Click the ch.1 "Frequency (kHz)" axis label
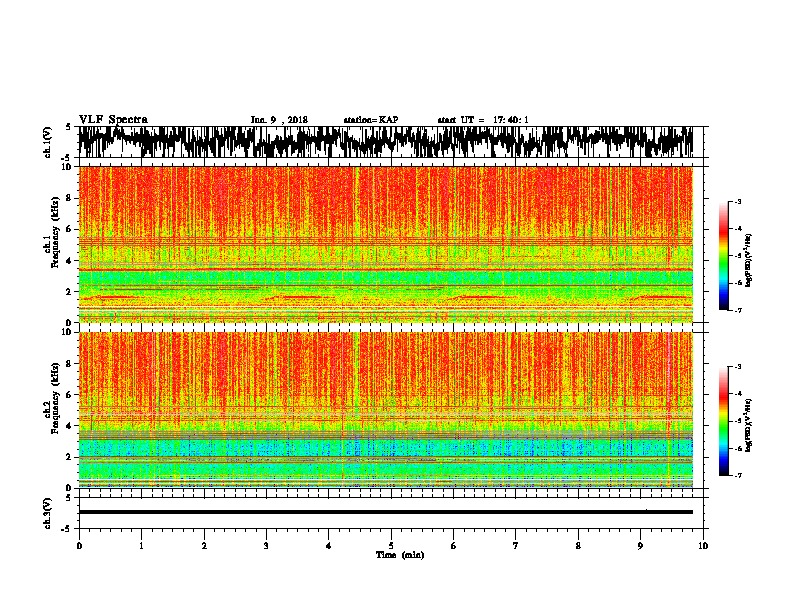Image resolution: width=792 pixels, height=612 pixels. 55,232
